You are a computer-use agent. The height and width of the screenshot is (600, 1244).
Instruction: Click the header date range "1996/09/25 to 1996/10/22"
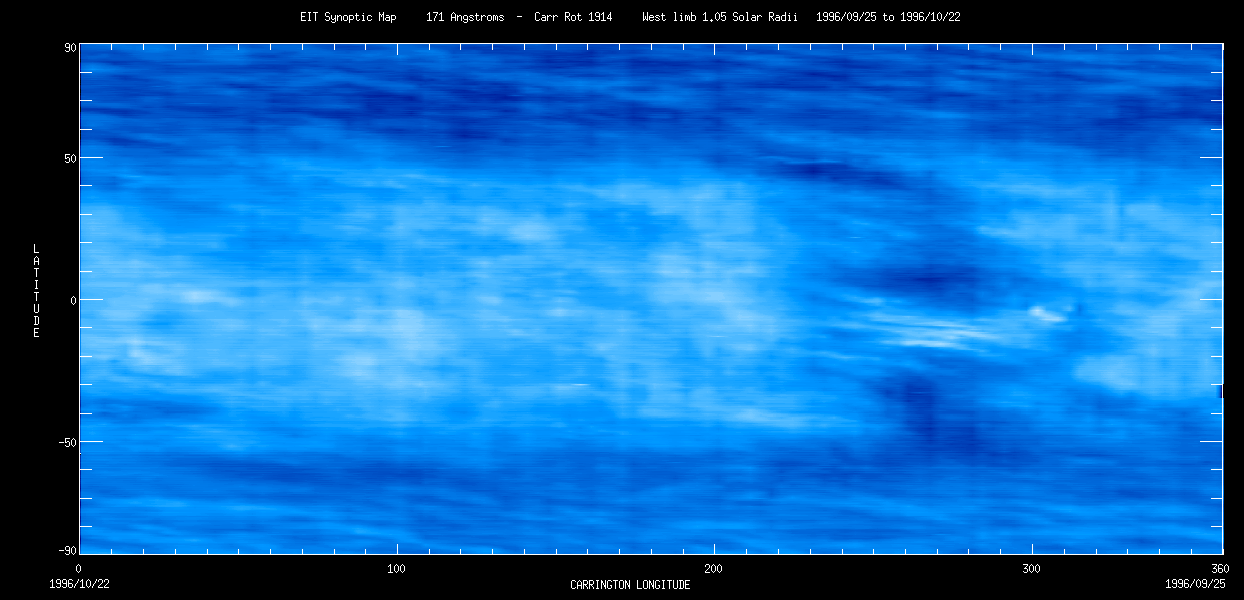tap(888, 18)
